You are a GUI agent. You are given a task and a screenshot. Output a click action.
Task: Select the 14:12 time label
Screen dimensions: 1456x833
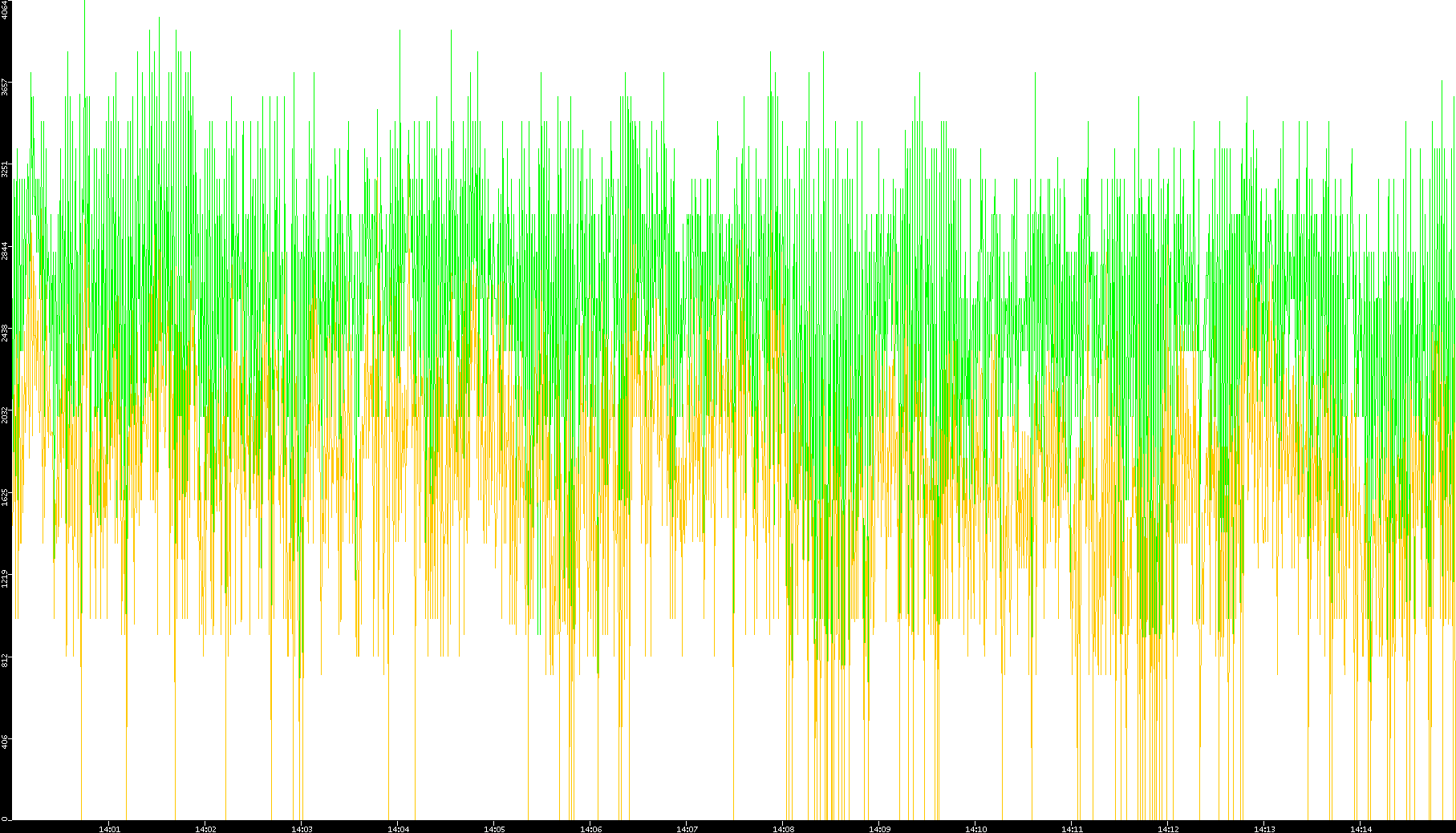tap(1169, 829)
